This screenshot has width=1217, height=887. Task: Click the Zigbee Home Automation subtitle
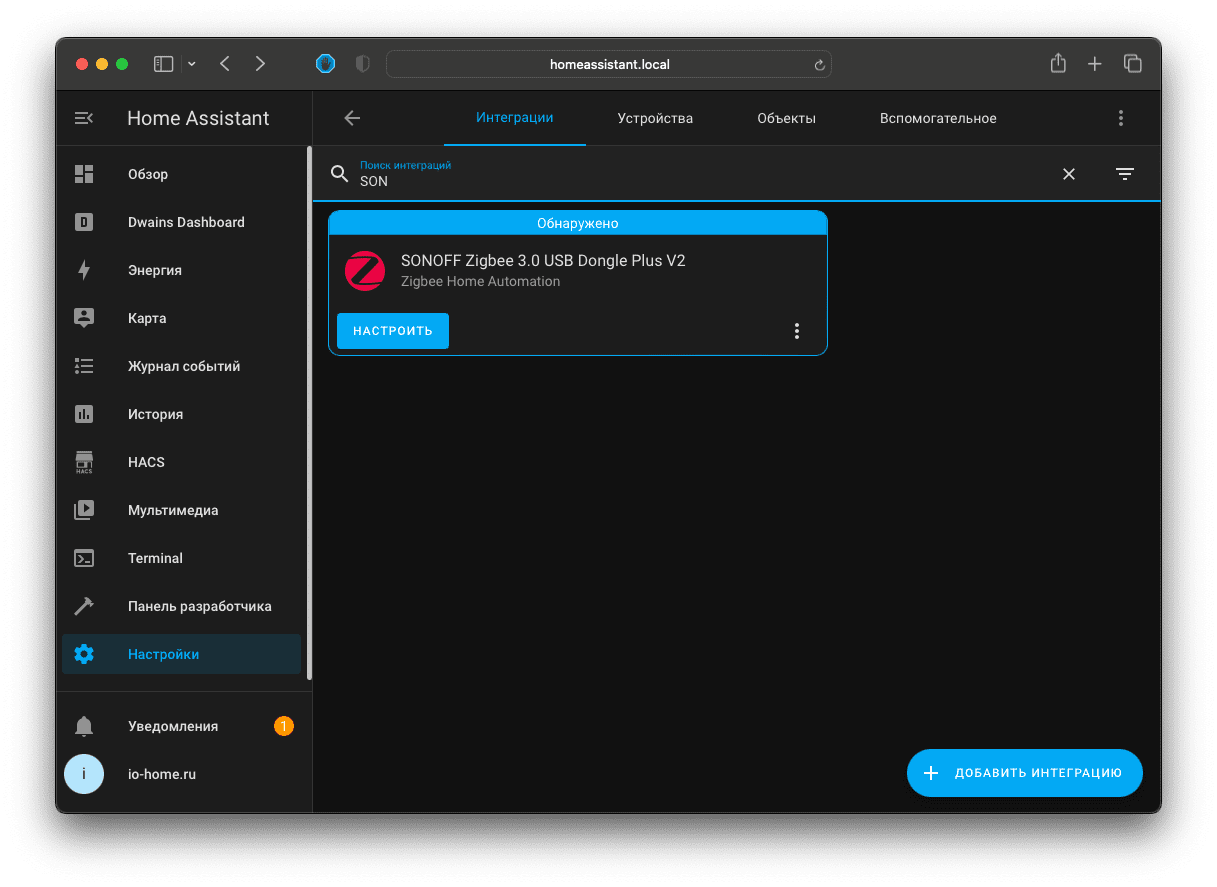click(x=480, y=282)
